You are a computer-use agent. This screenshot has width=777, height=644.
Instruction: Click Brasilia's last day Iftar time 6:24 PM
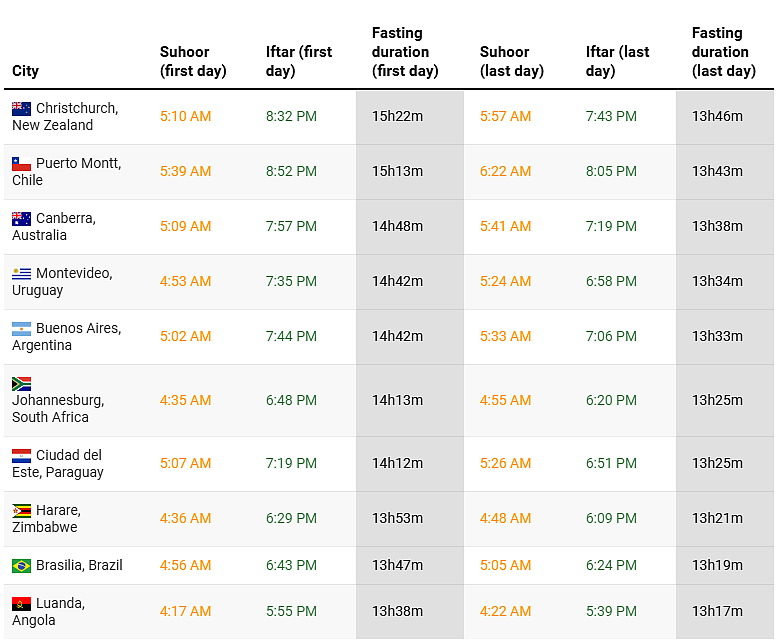pyautogui.click(x=611, y=565)
